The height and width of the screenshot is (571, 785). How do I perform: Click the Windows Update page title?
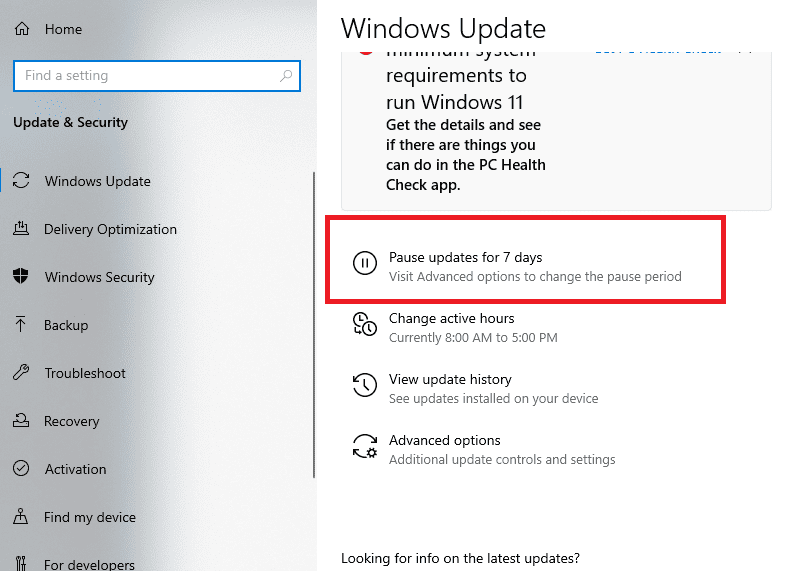point(443,29)
